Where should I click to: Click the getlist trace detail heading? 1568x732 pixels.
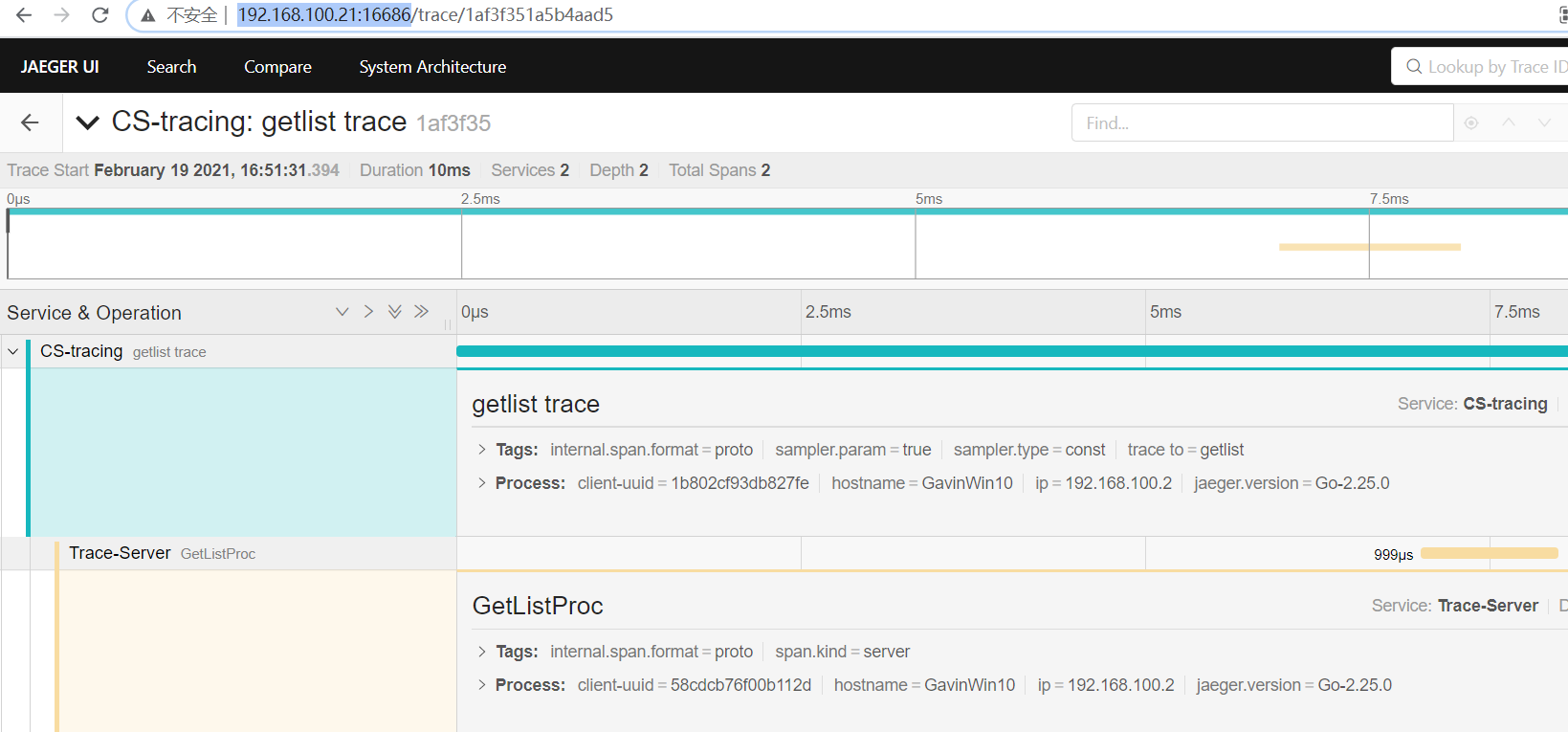[536, 404]
